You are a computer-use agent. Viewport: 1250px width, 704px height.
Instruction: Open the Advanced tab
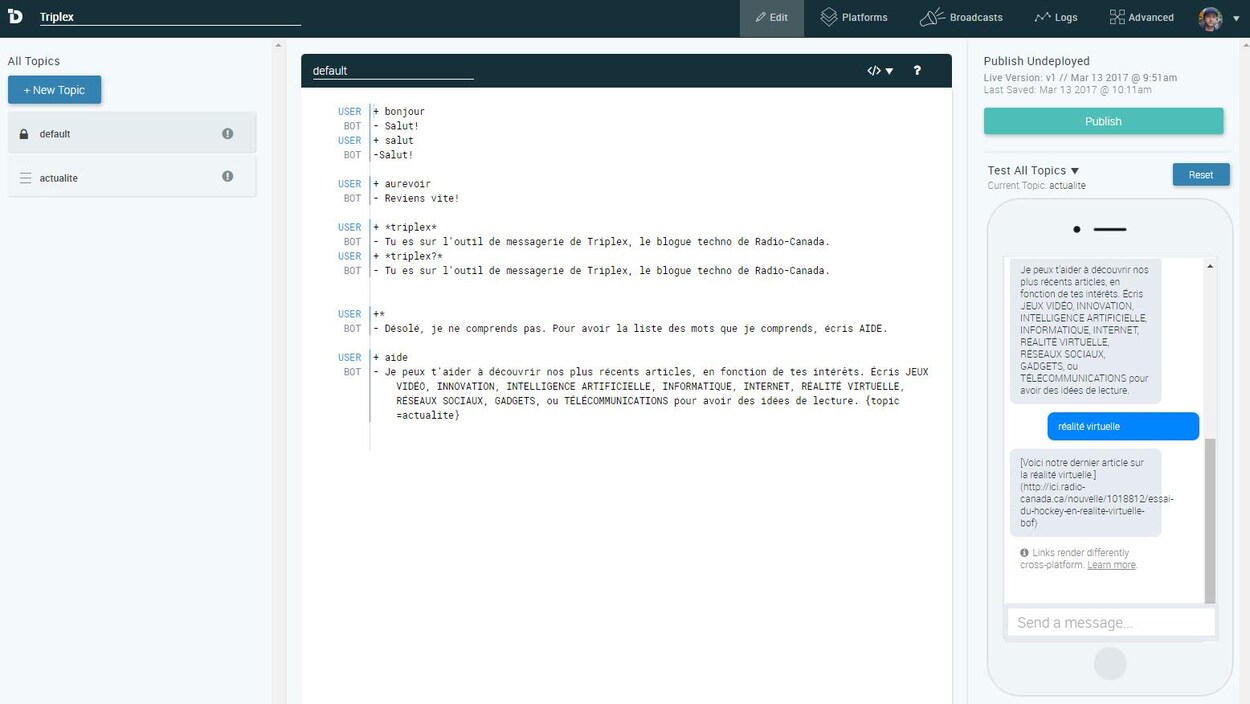coord(1141,18)
